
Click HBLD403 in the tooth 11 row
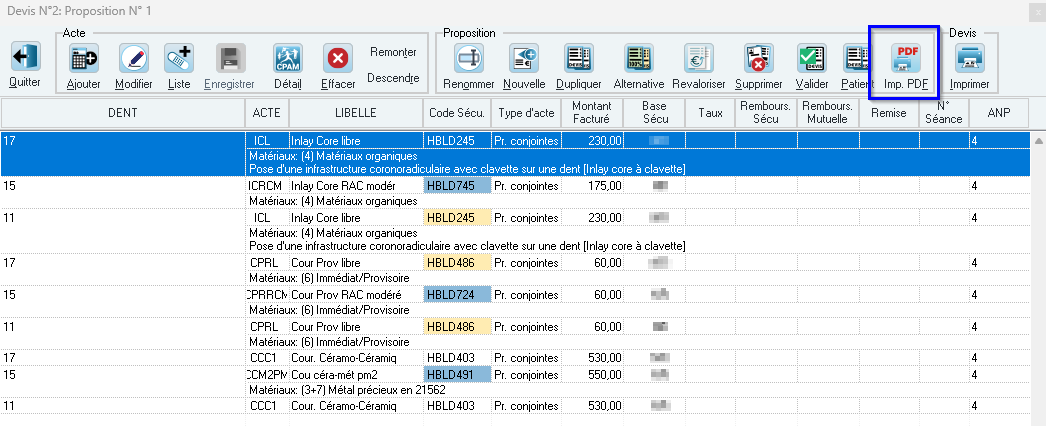(457, 405)
